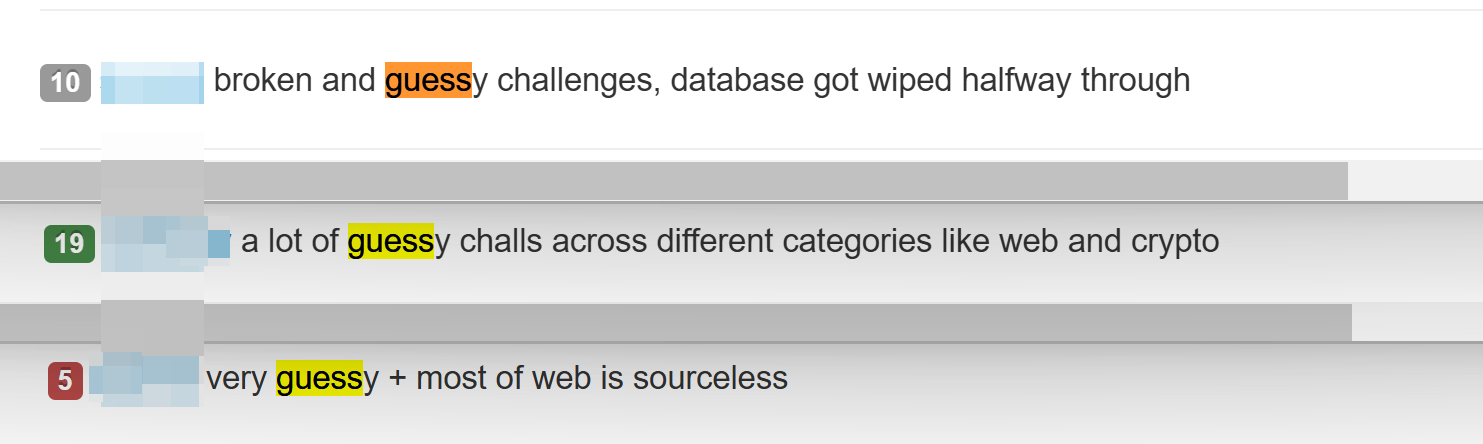Click the words "a lot of"

[290, 241]
